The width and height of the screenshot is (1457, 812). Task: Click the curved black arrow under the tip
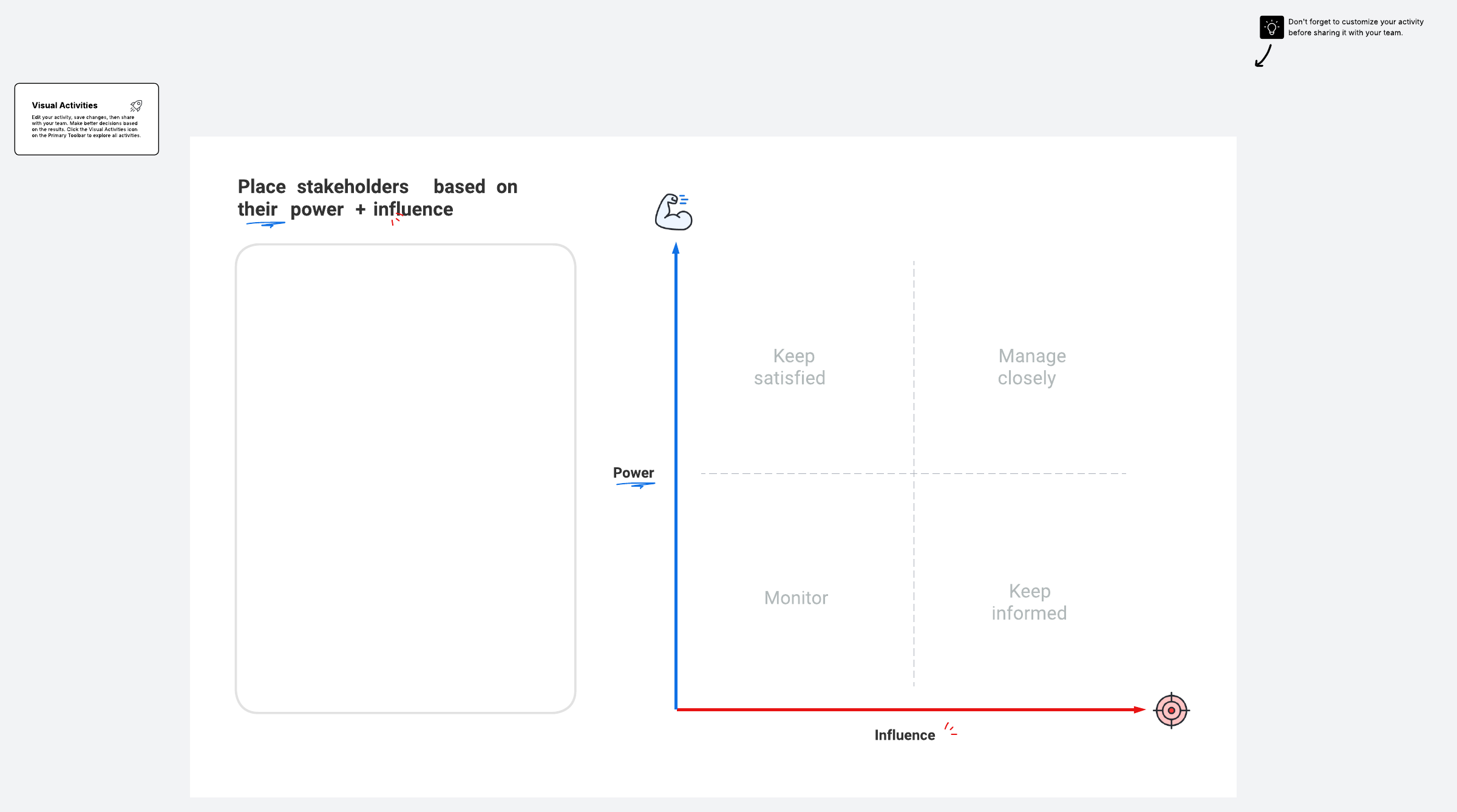1263,56
